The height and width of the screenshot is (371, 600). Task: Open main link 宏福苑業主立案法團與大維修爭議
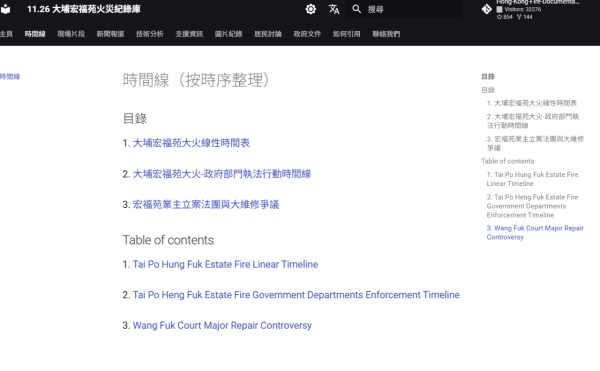[205, 205]
